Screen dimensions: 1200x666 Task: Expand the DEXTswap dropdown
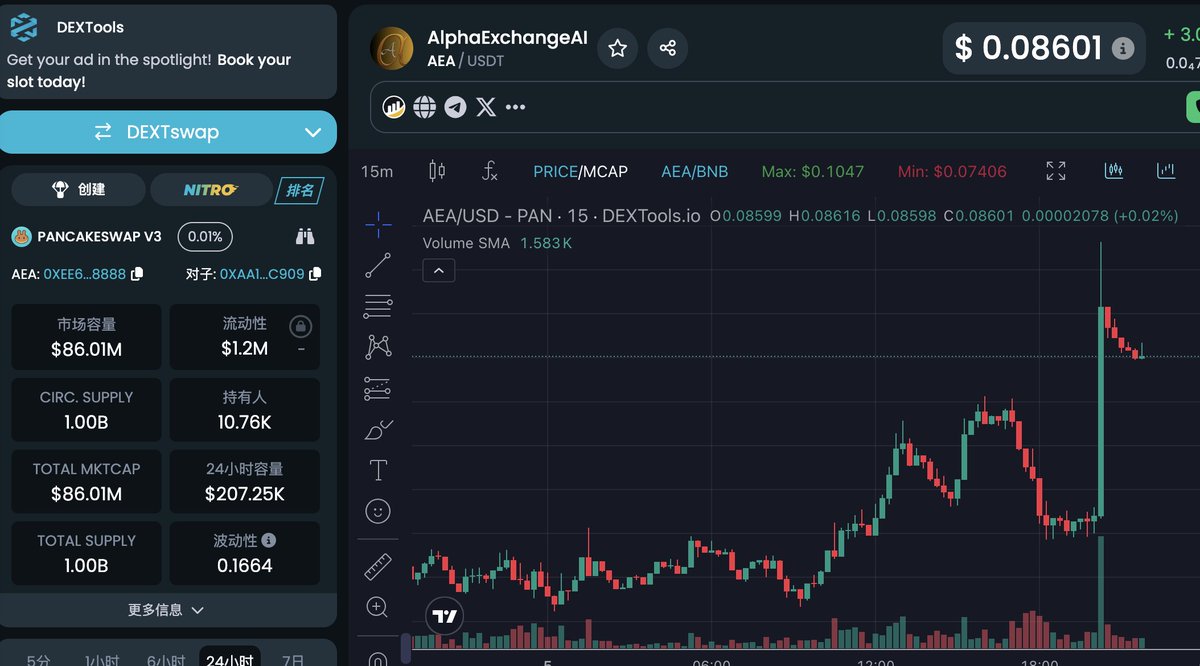(313, 132)
